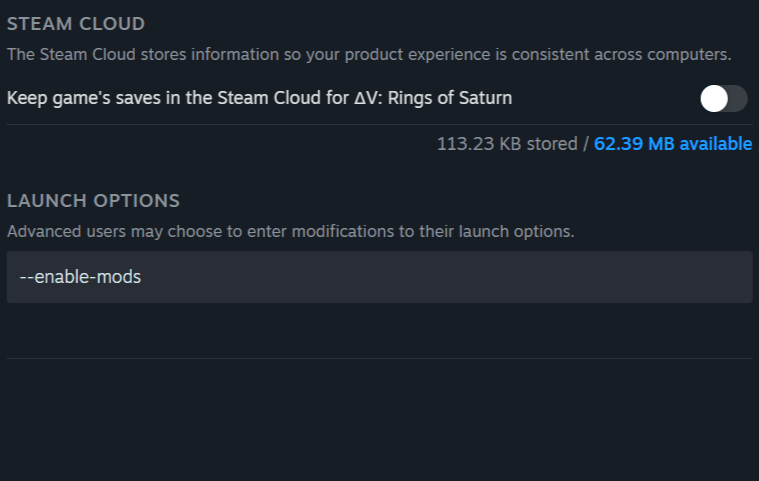
Task: Click the words 'consistent across computers'
Action: click(628, 54)
